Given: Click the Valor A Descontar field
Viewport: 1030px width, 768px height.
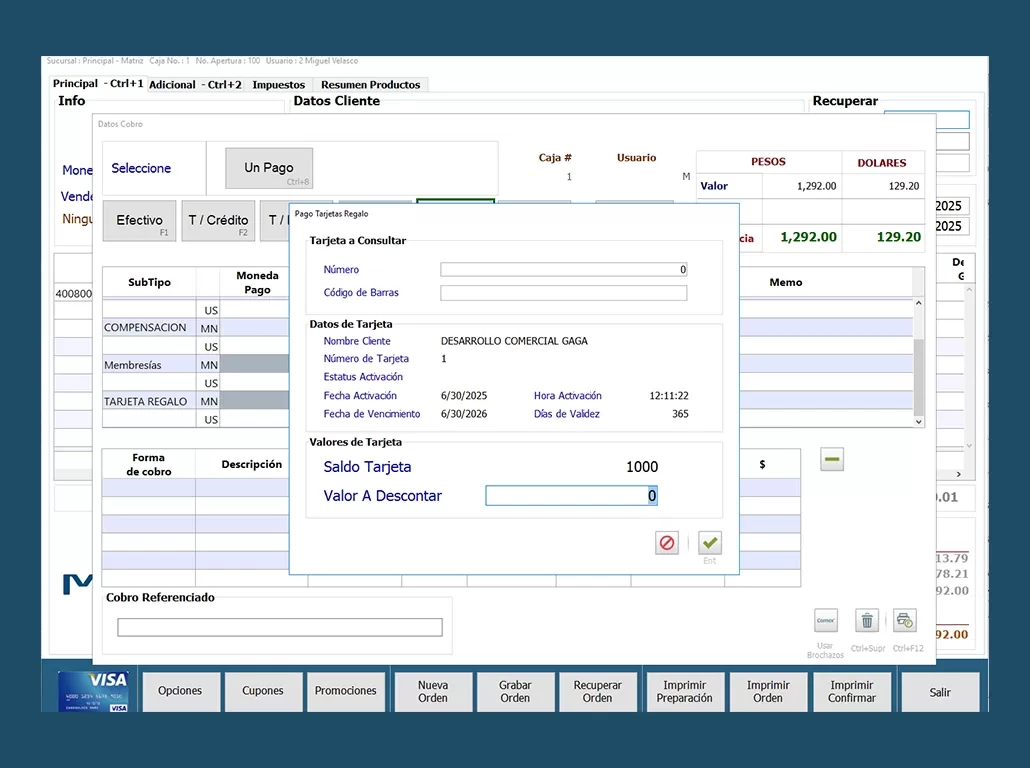Looking at the screenshot, I should 571,496.
